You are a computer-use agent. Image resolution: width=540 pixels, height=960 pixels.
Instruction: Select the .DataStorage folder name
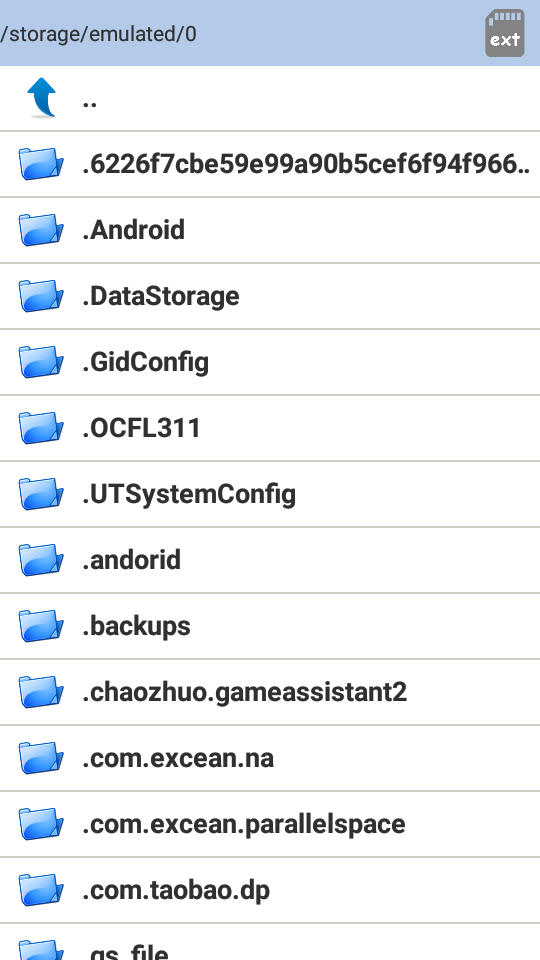(x=161, y=296)
